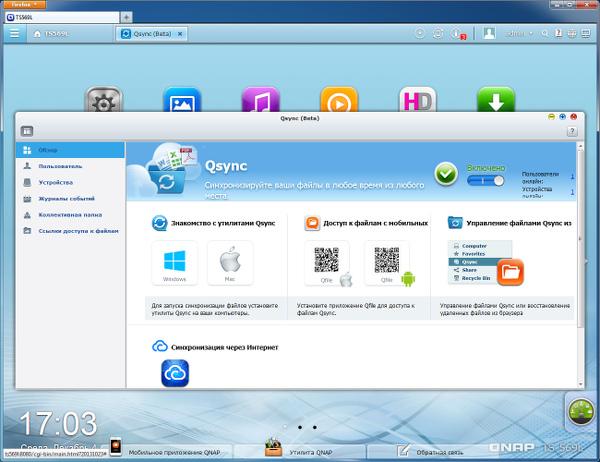This screenshot has height=462, width=600.
Task: Click the Знакомство с утилитами Qsync heading icon
Action: (x=160, y=223)
